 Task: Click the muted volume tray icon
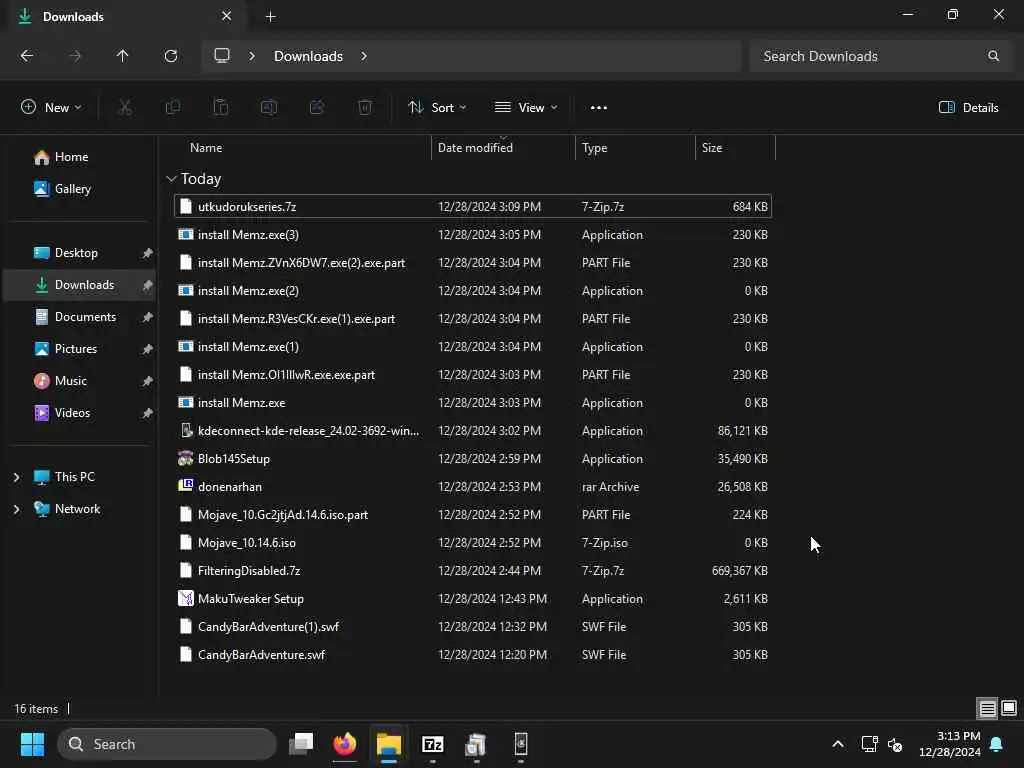[895, 744]
